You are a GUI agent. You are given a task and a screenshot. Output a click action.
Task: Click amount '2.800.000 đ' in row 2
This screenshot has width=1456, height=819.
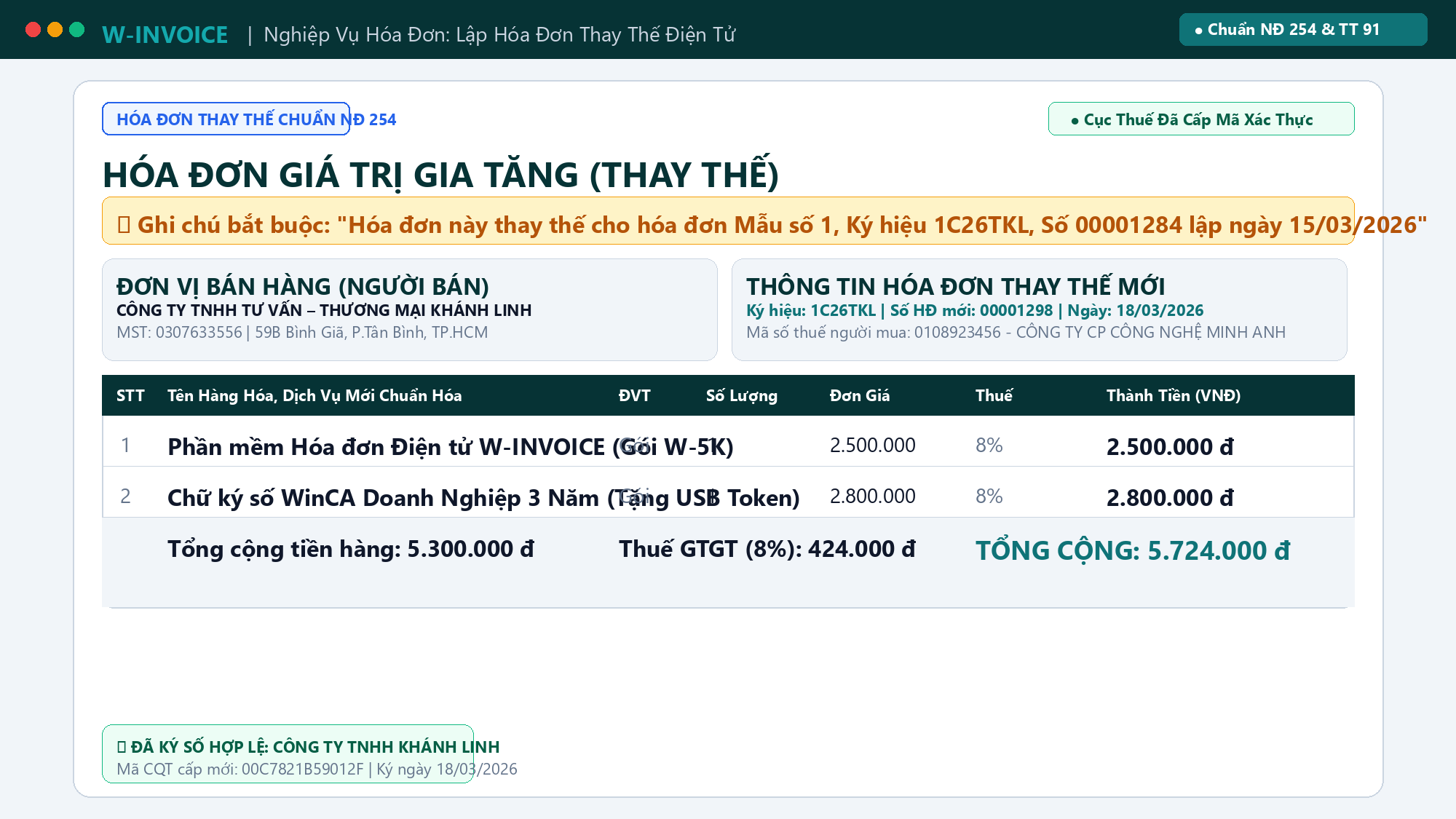[x=1170, y=497]
